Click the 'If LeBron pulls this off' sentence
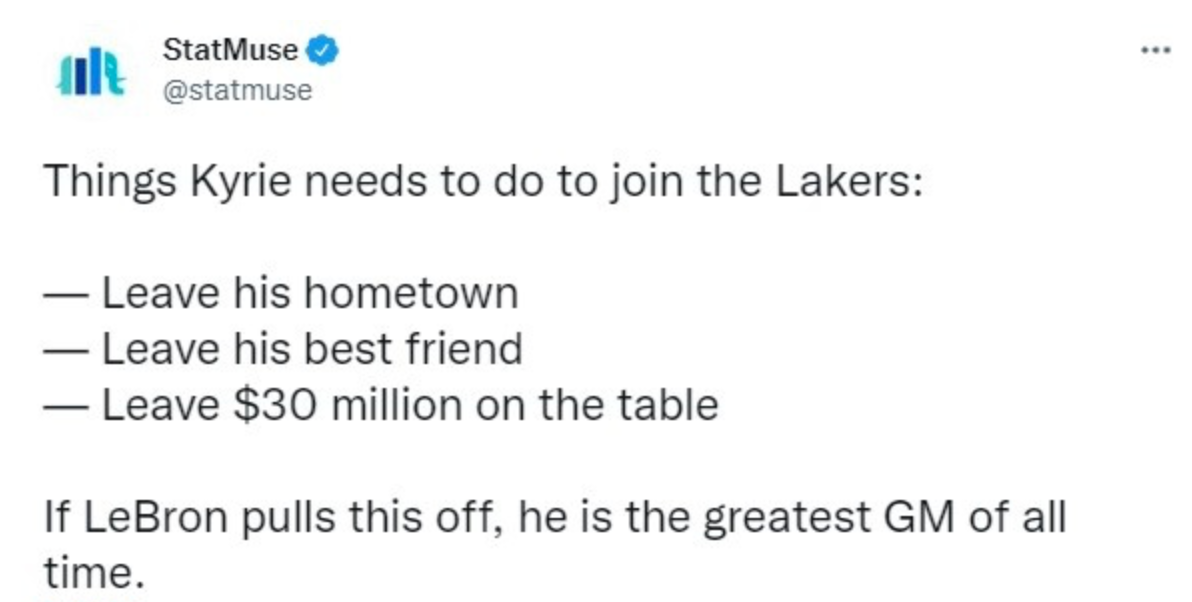This screenshot has height=602, width=1192. point(555,545)
